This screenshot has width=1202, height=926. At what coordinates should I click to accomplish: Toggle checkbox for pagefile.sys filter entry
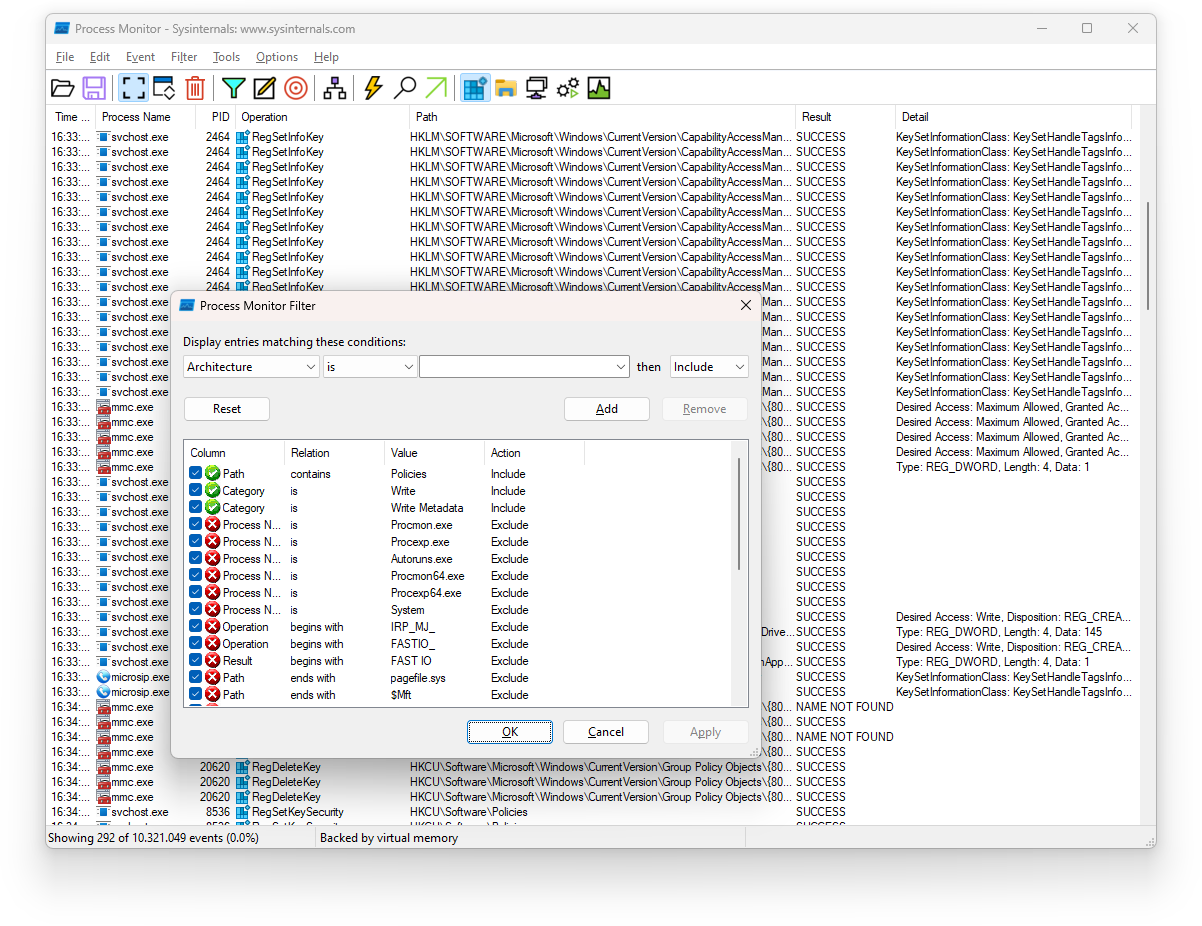tap(196, 678)
